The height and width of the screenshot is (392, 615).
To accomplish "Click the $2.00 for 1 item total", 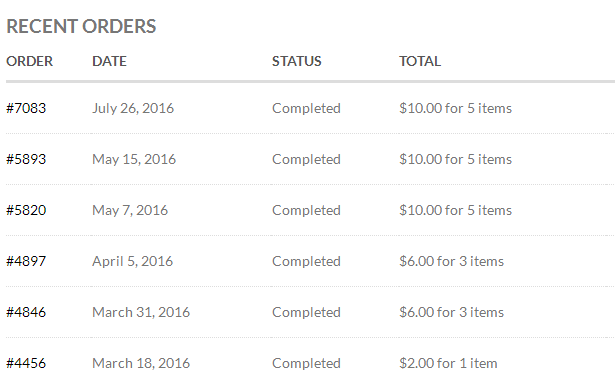I will click(448, 363).
